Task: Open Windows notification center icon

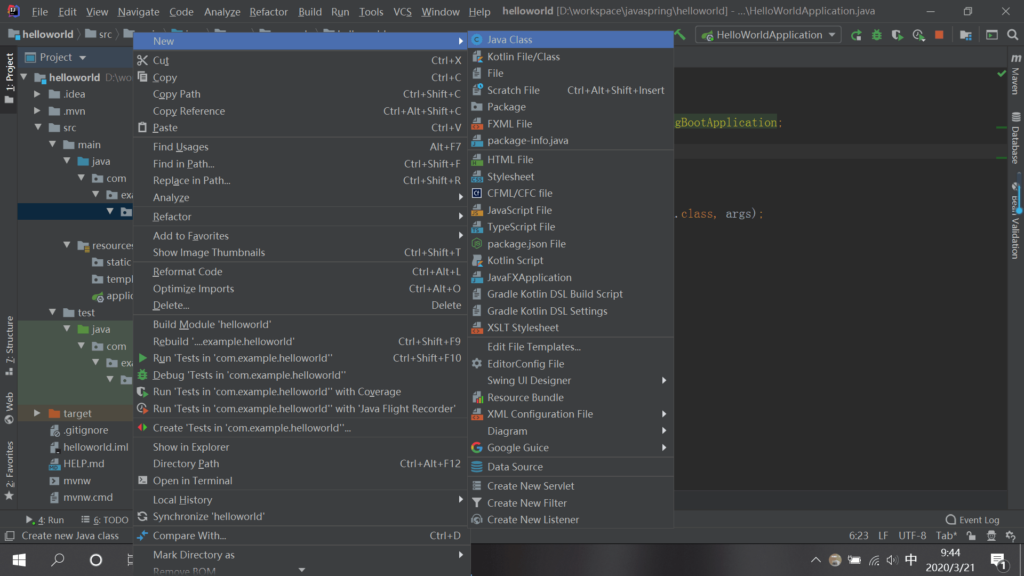Action: click(x=998, y=560)
